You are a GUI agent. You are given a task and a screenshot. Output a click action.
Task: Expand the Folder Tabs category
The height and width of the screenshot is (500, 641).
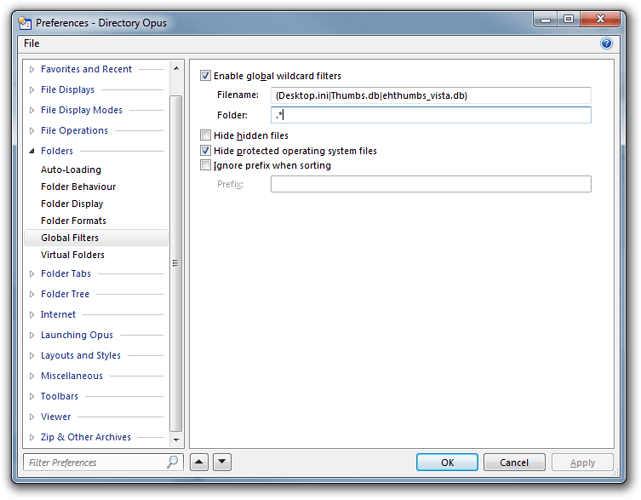(32, 274)
